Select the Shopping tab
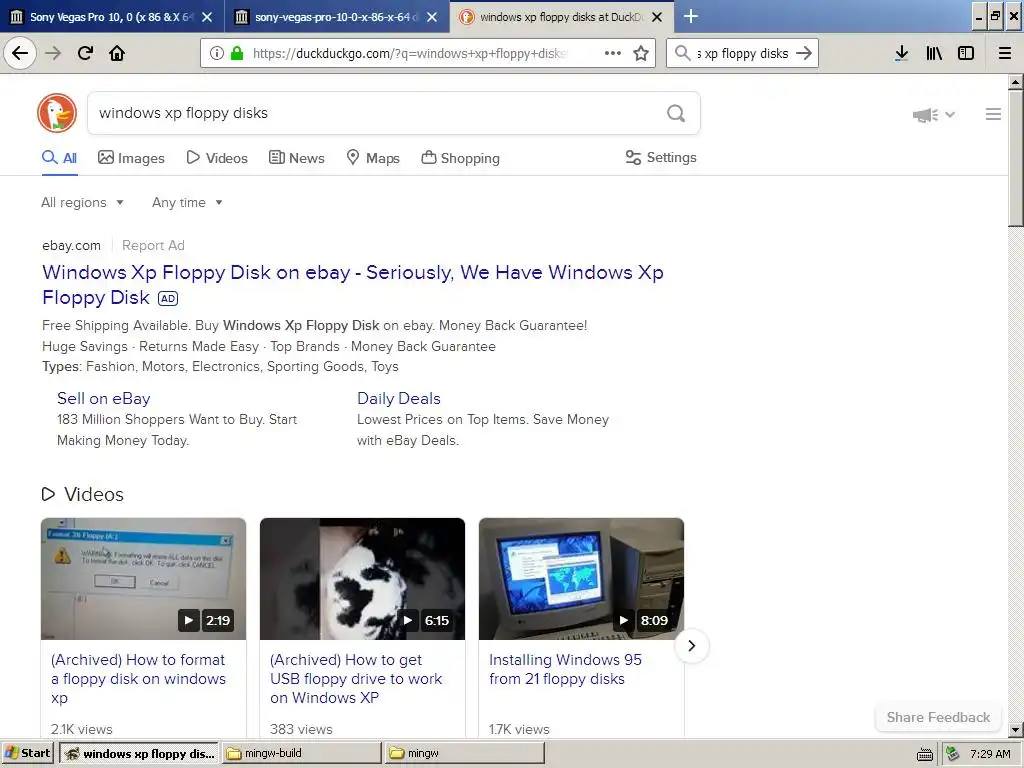The height and width of the screenshot is (768, 1024). pyautogui.click(x=460, y=158)
